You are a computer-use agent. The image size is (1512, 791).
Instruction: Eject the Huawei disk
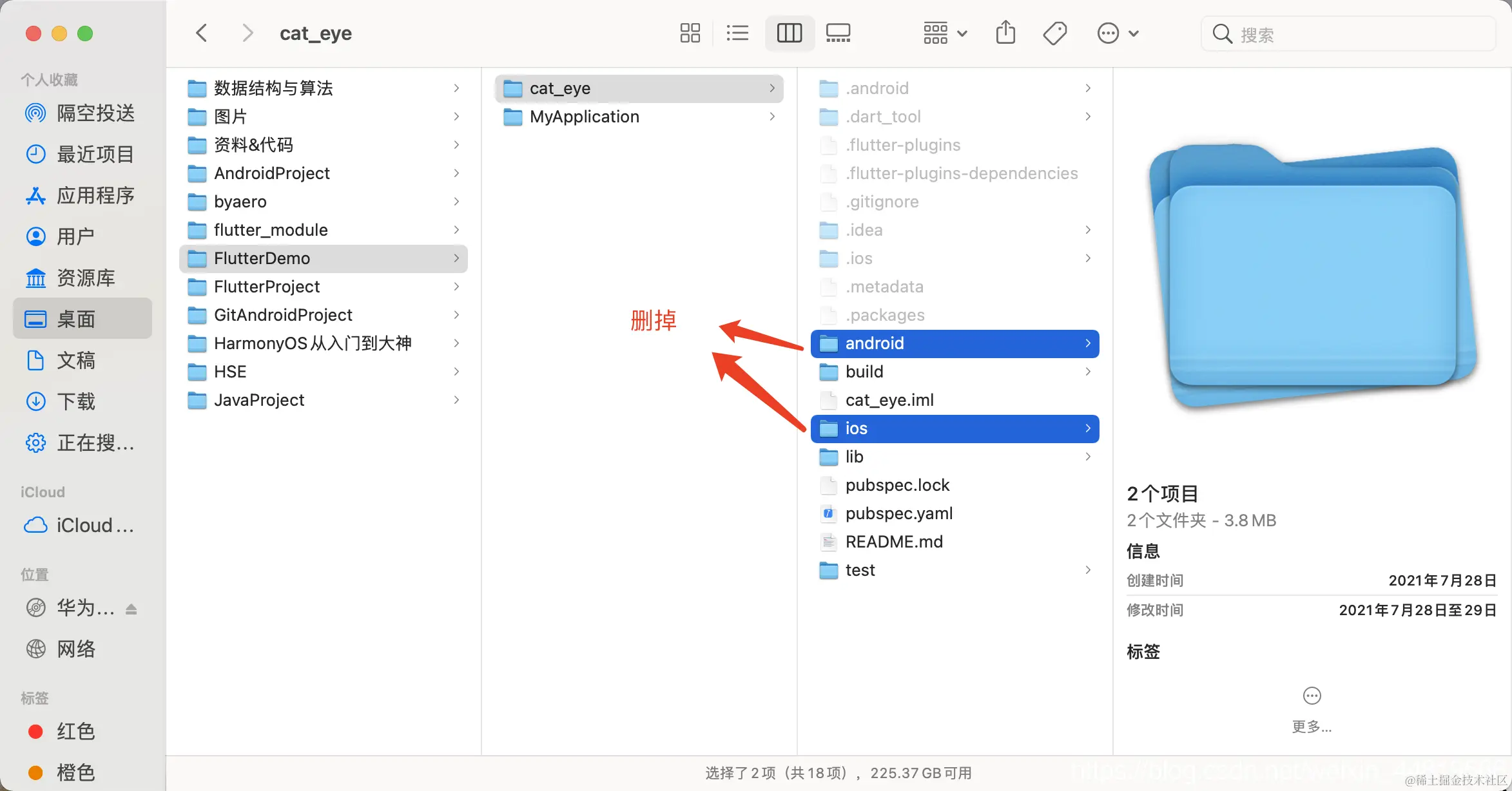coord(131,609)
